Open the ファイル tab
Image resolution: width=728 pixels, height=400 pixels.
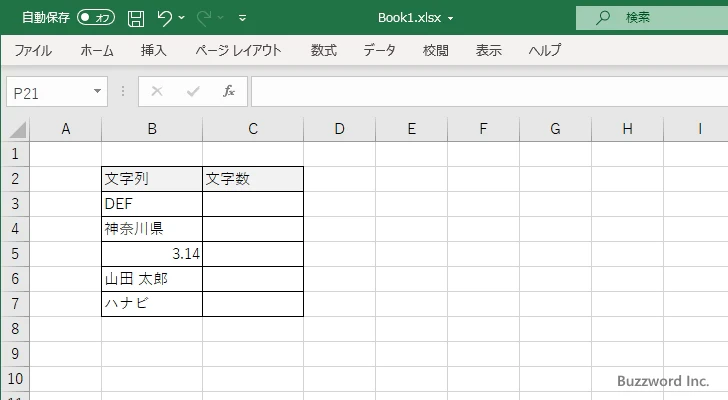pyautogui.click(x=33, y=50)
